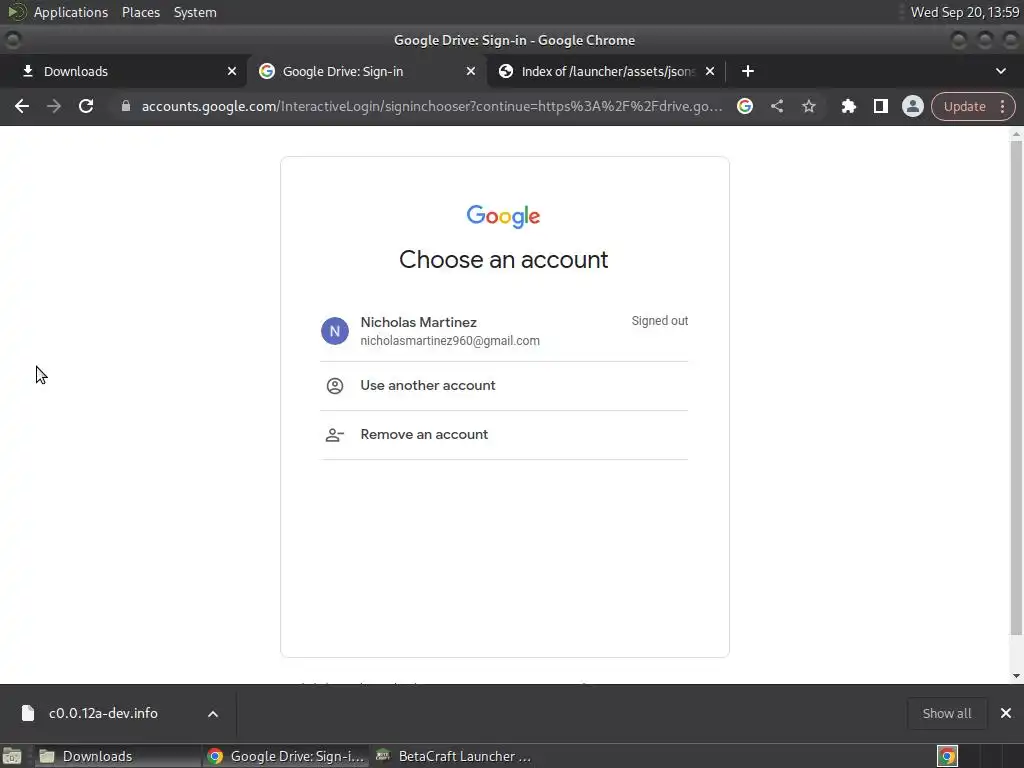
Task: Close the Index of /launcher tab
Action: pos(710,71)
